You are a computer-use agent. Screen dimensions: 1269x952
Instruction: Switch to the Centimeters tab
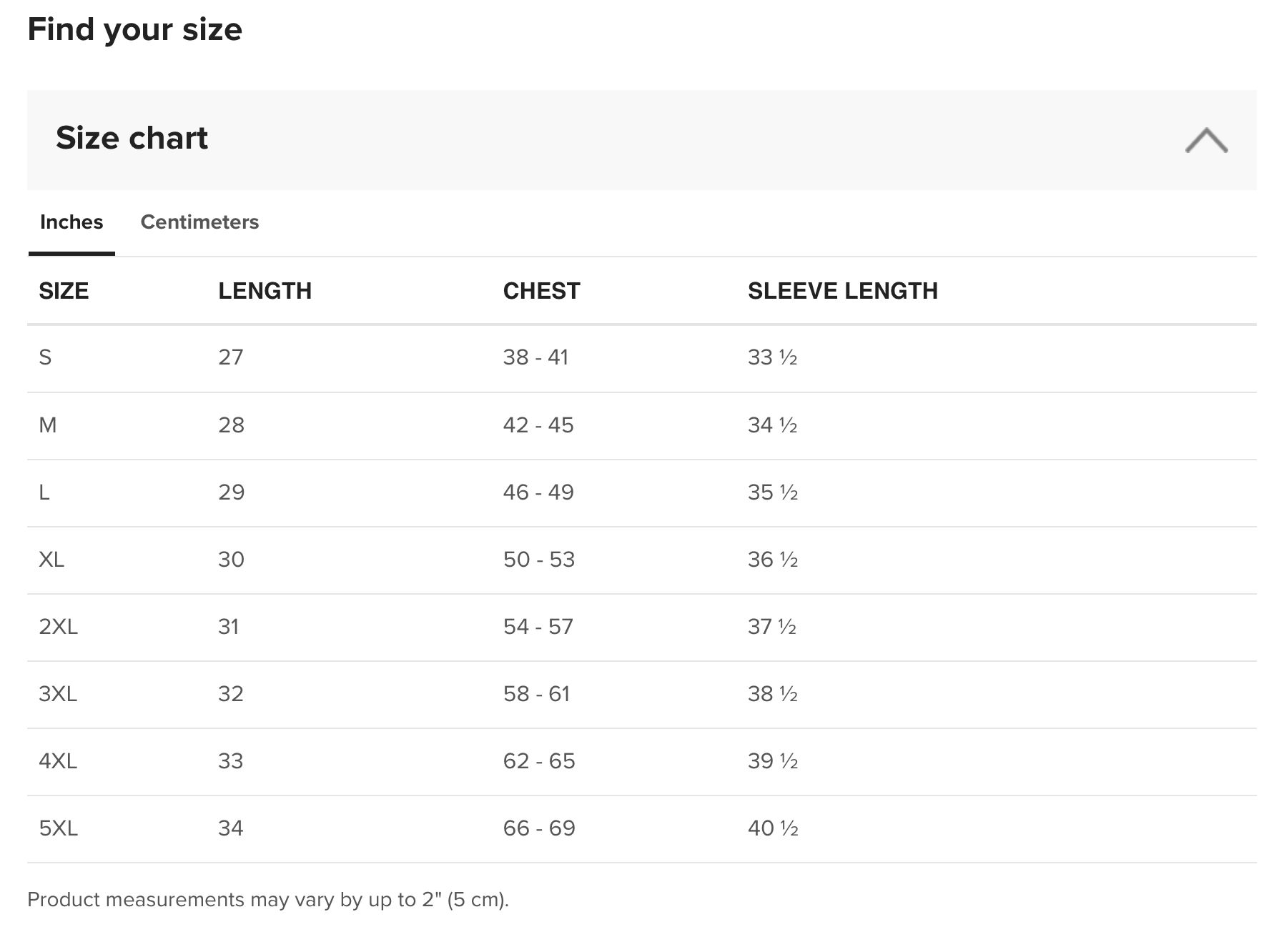tap(199, 222)
